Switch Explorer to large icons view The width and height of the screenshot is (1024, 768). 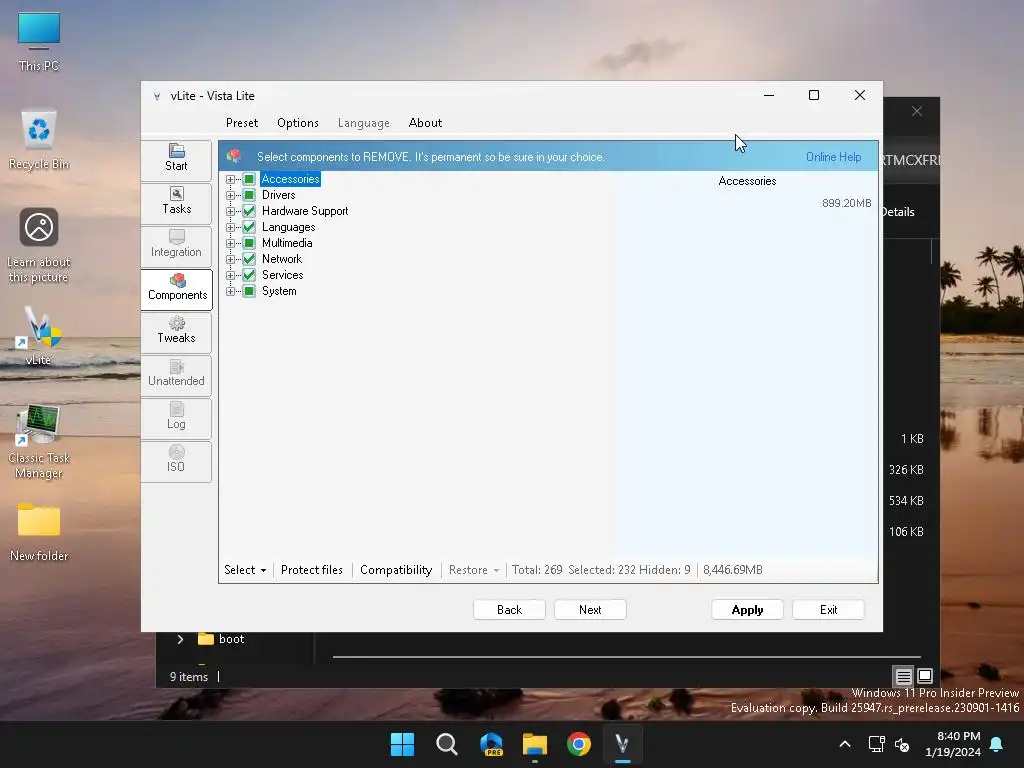coord(925,676)
